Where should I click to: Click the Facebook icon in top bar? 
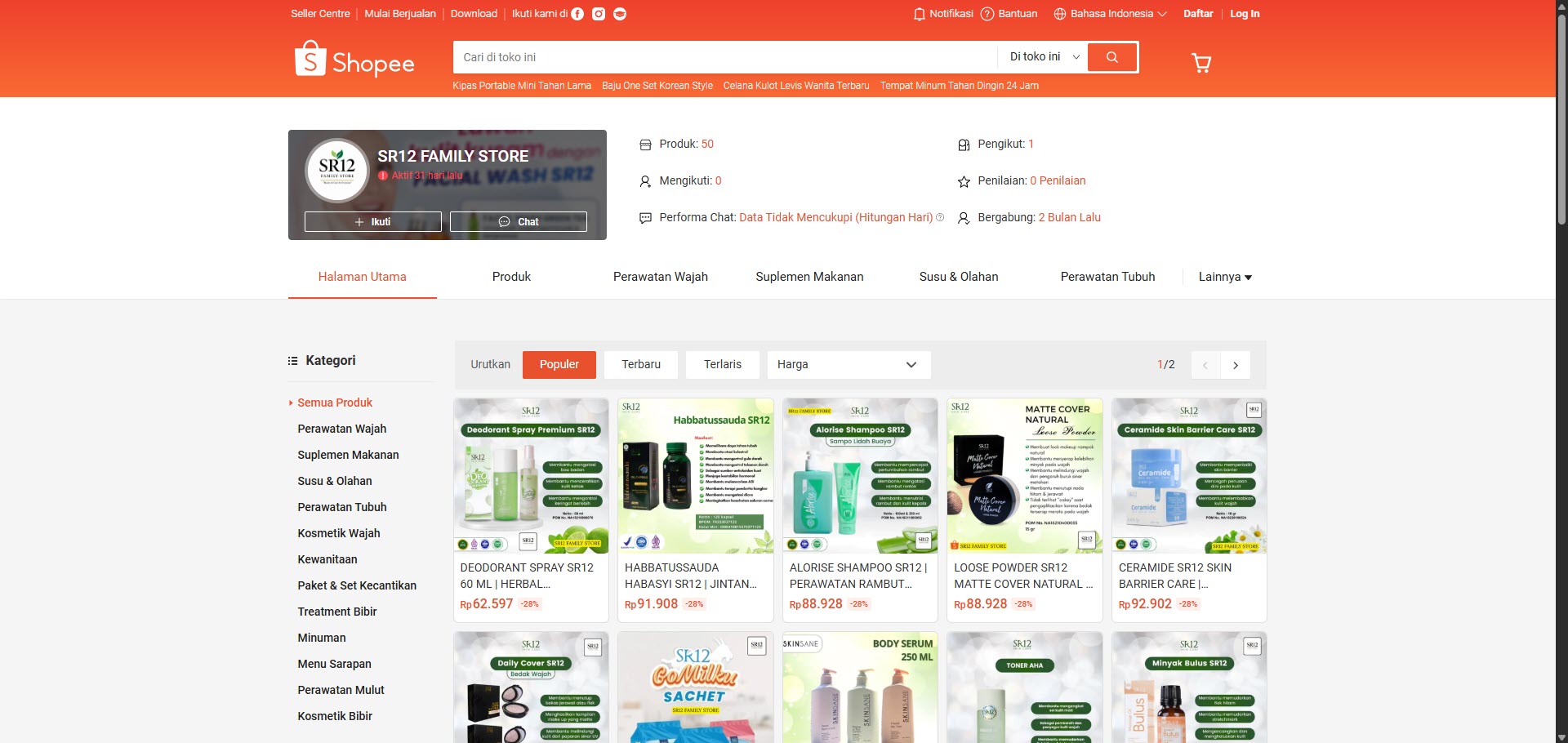pyautogui.click(x=577, y=14)
